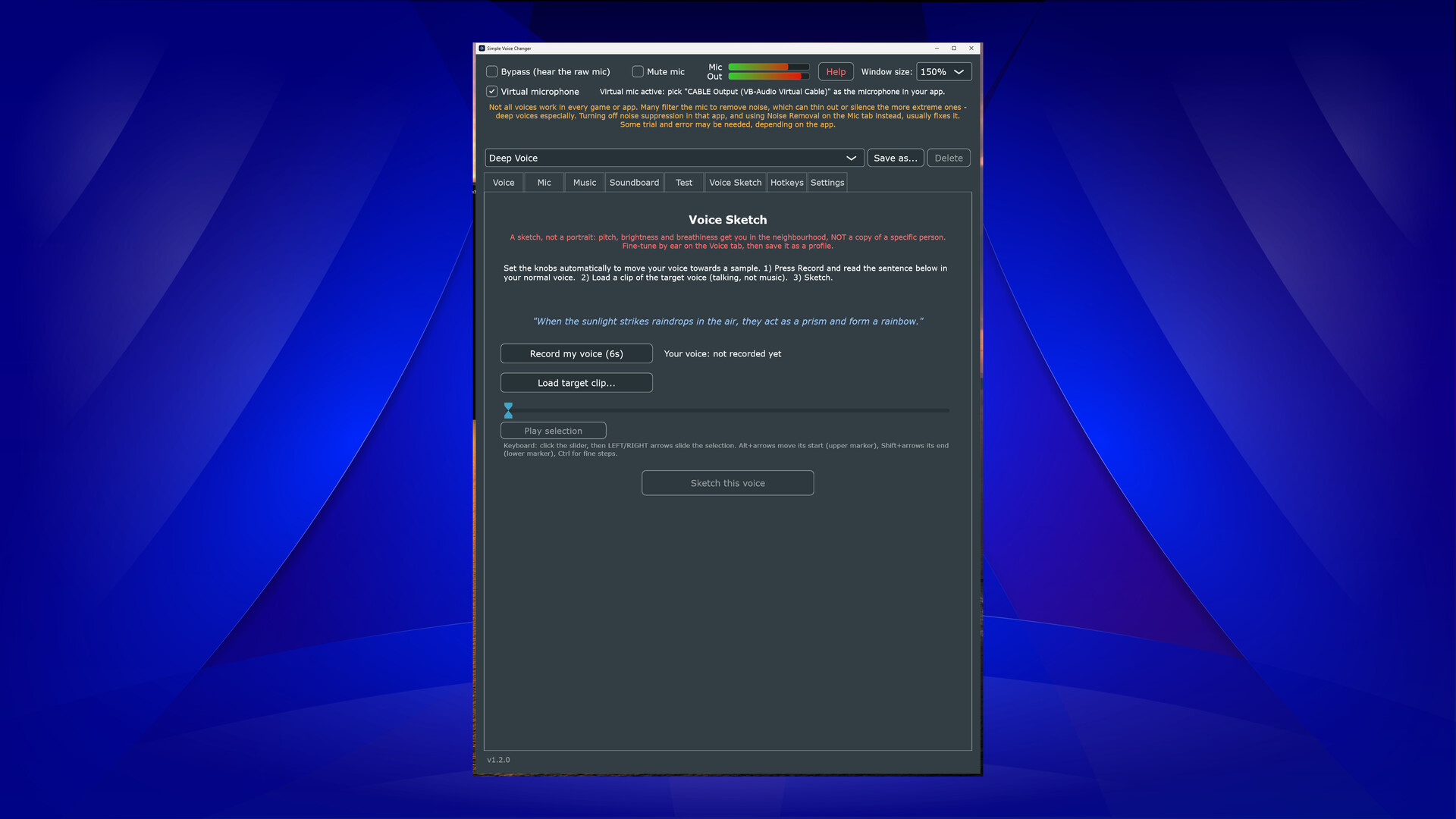The image size is (1456, 819).
Task: Click the Load target clip... button
Action: click(576, 383)
